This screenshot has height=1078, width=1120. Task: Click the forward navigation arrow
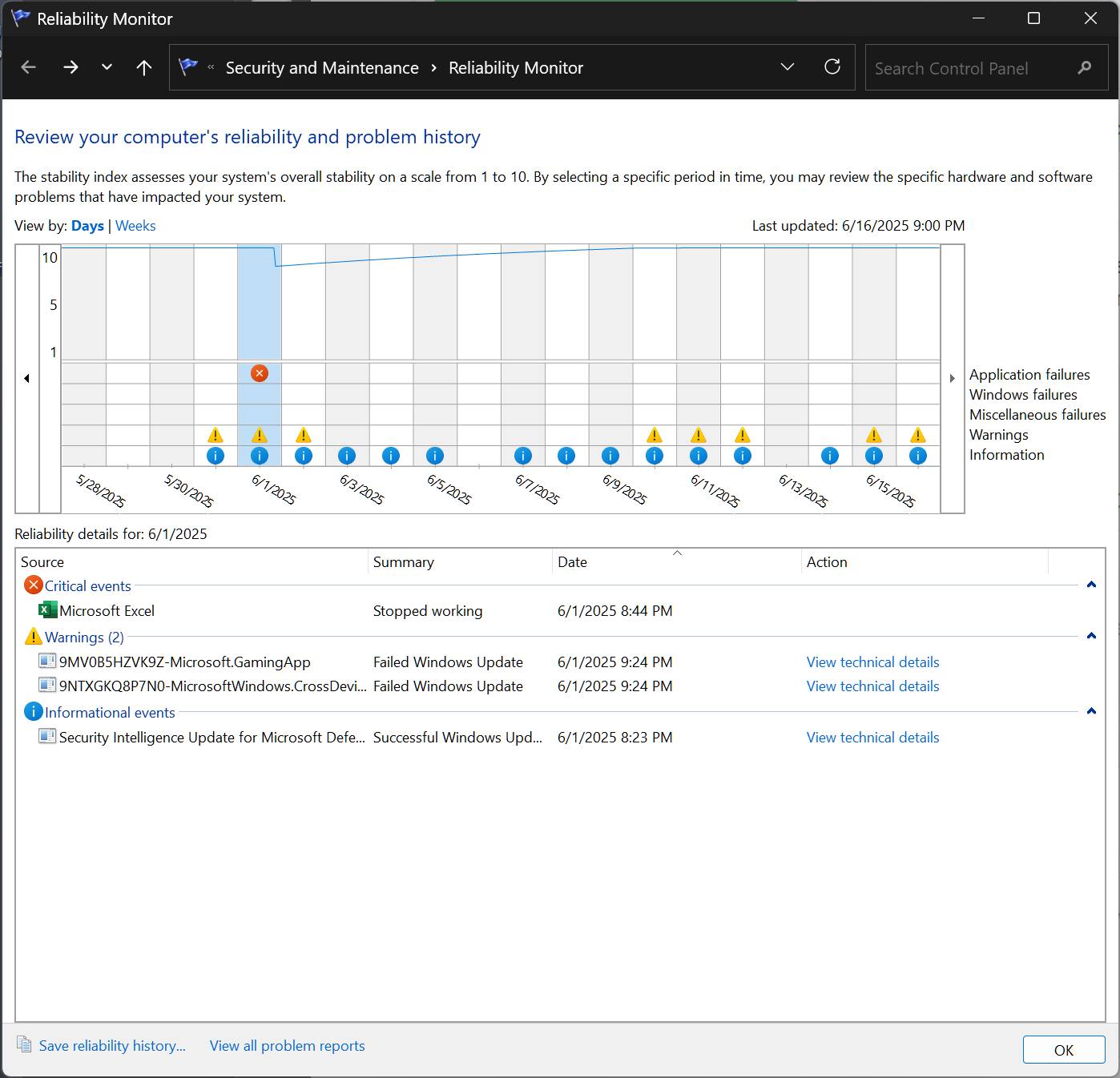pos(71,67)
